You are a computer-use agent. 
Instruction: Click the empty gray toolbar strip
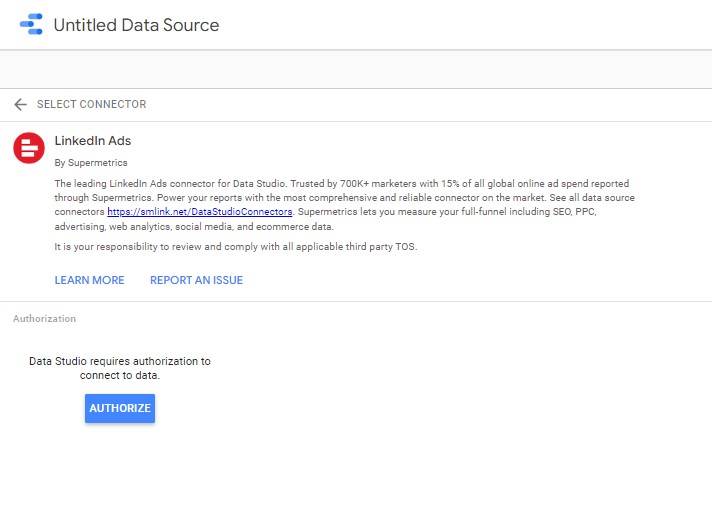click(356, 69)
